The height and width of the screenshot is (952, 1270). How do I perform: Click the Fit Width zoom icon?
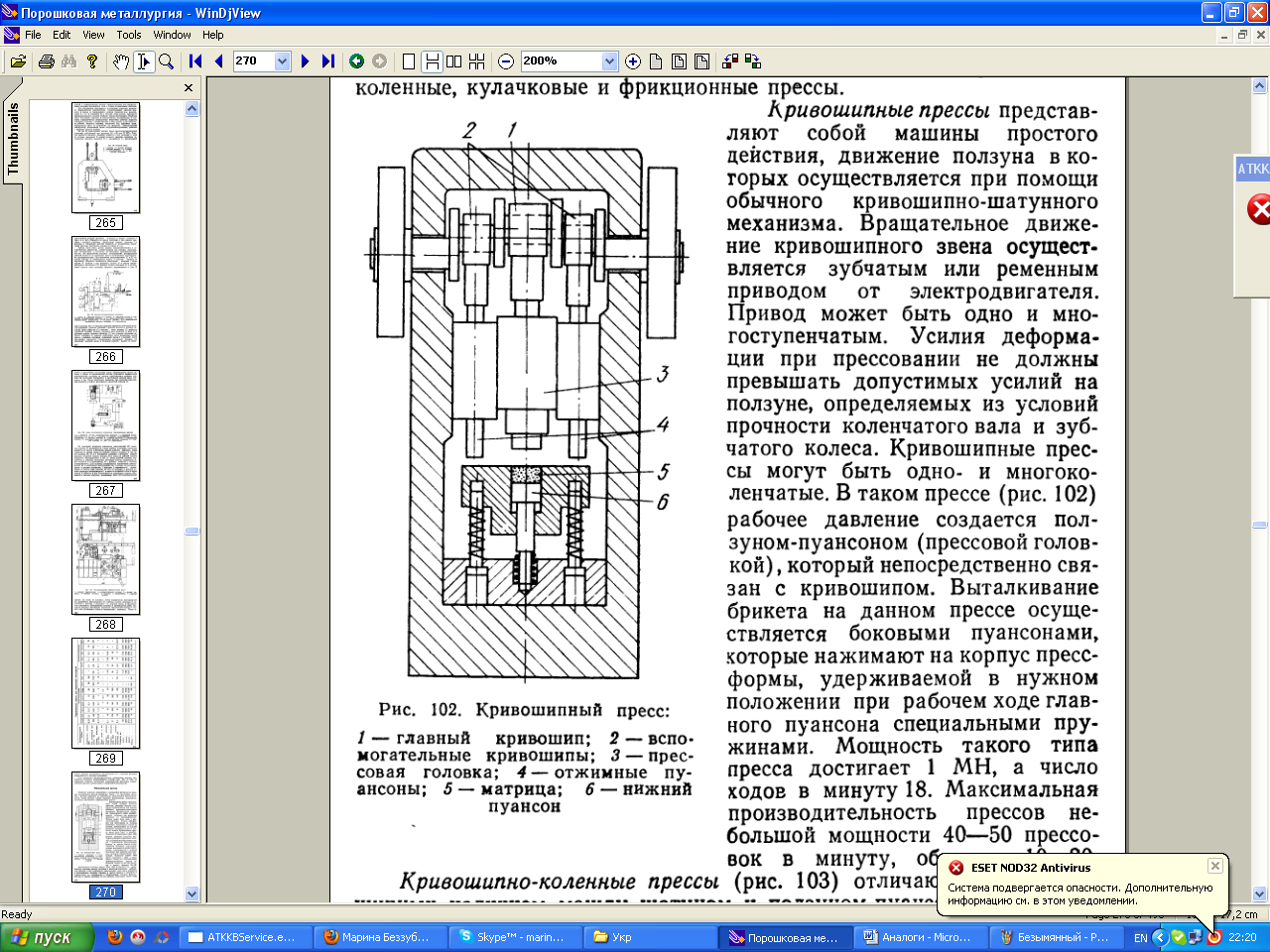[x=701, y=61]
